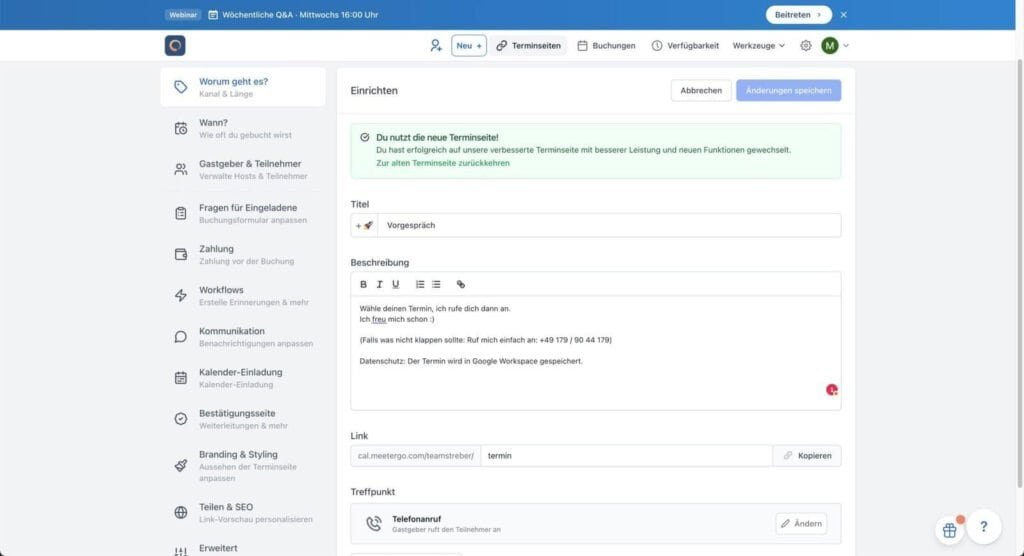Open the gift box widget
1024x556 pixels.
950,530
